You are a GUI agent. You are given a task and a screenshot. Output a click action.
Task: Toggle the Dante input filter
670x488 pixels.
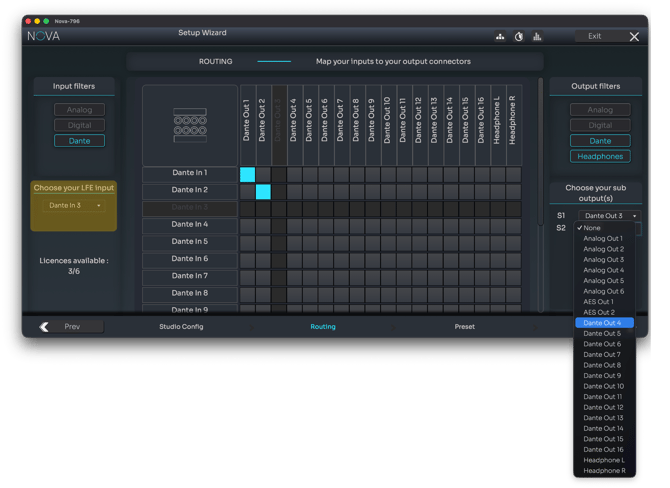click(79, 141)
